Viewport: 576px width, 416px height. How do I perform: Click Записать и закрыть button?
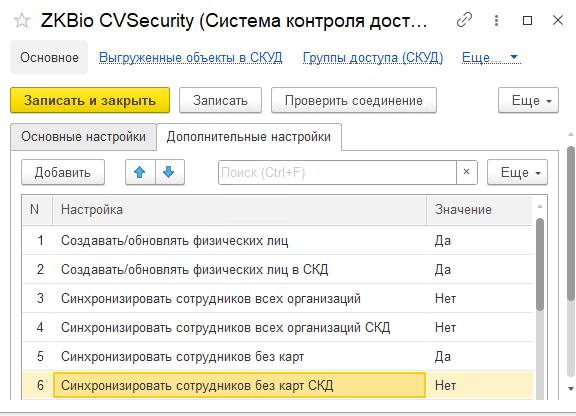[90, 100]
